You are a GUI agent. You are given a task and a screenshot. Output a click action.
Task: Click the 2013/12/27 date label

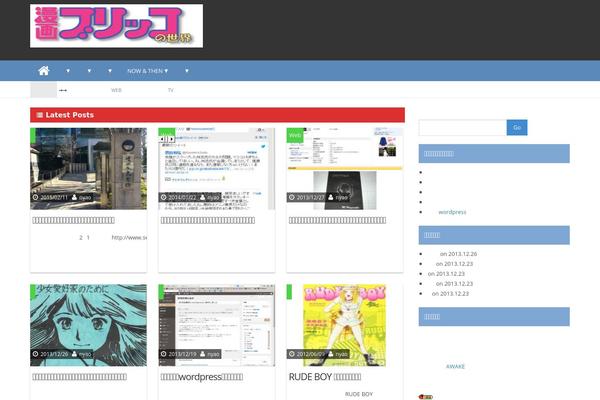[x=310, y=198]
